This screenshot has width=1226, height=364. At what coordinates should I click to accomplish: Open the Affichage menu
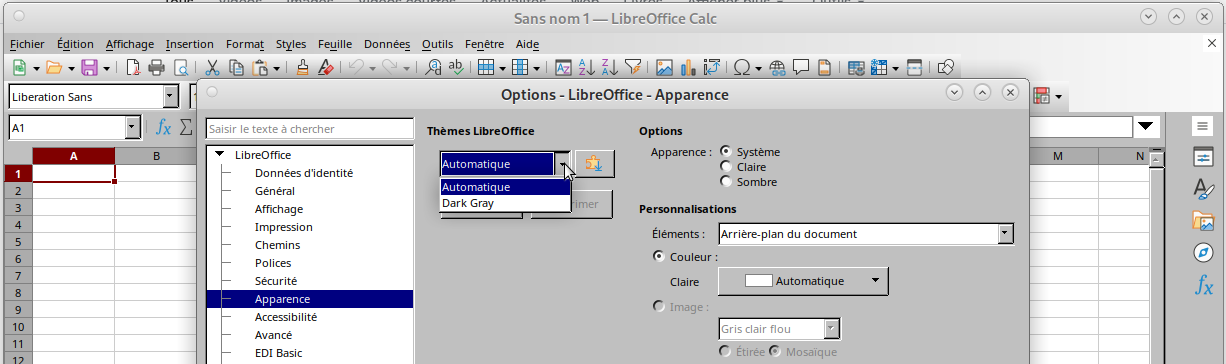pyautogui.click(x=129, y=44)
